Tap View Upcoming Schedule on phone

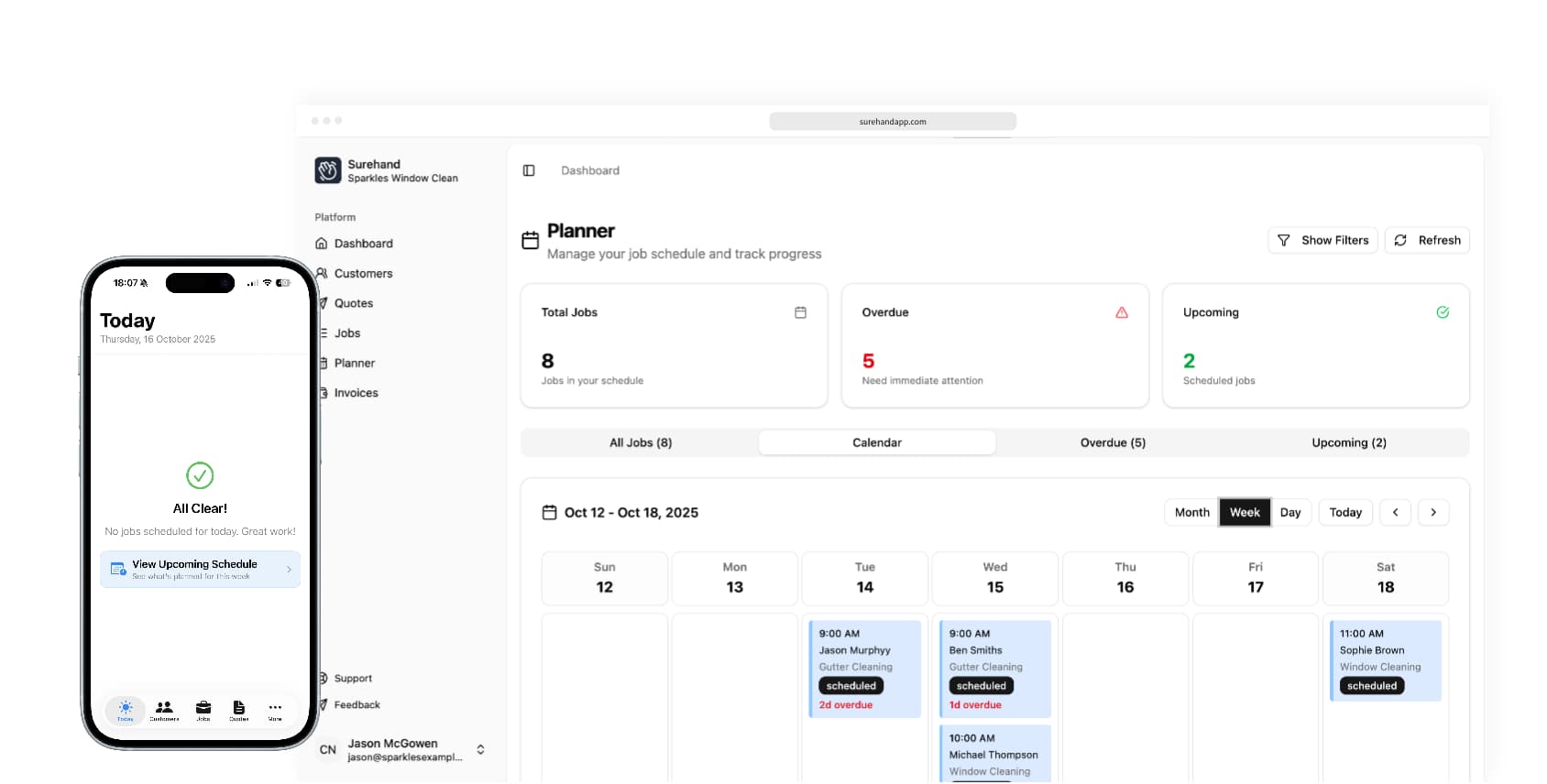(x=200, y=569)
